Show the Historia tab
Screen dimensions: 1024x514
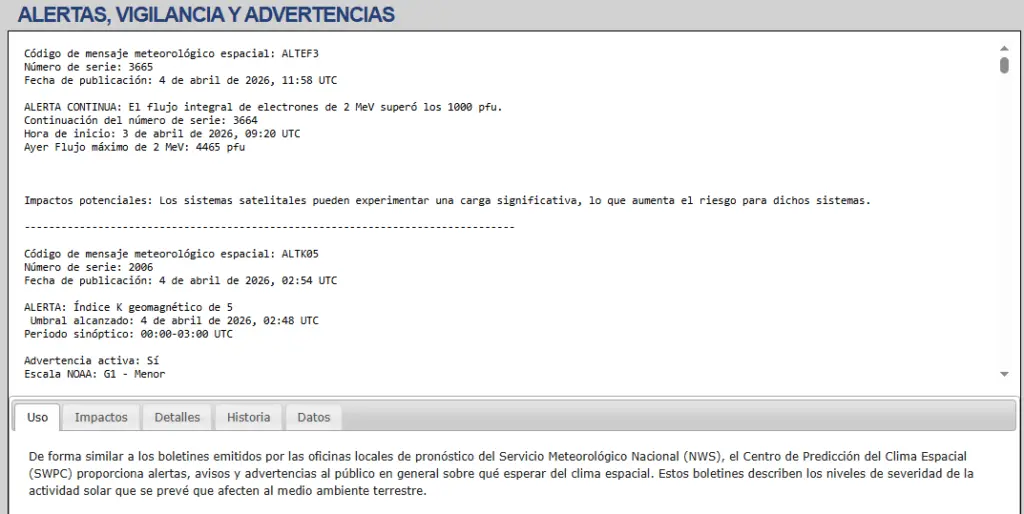(248, 417)
